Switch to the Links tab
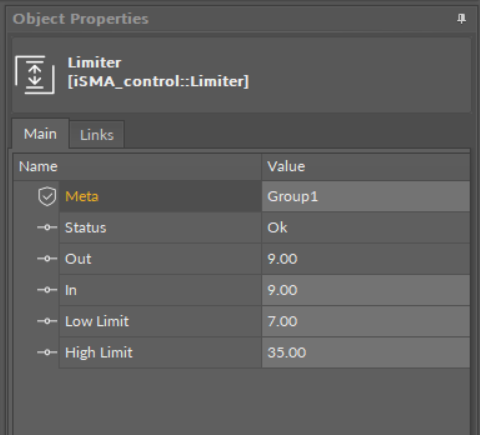This screenshot has width=480, height=435. 97,135
